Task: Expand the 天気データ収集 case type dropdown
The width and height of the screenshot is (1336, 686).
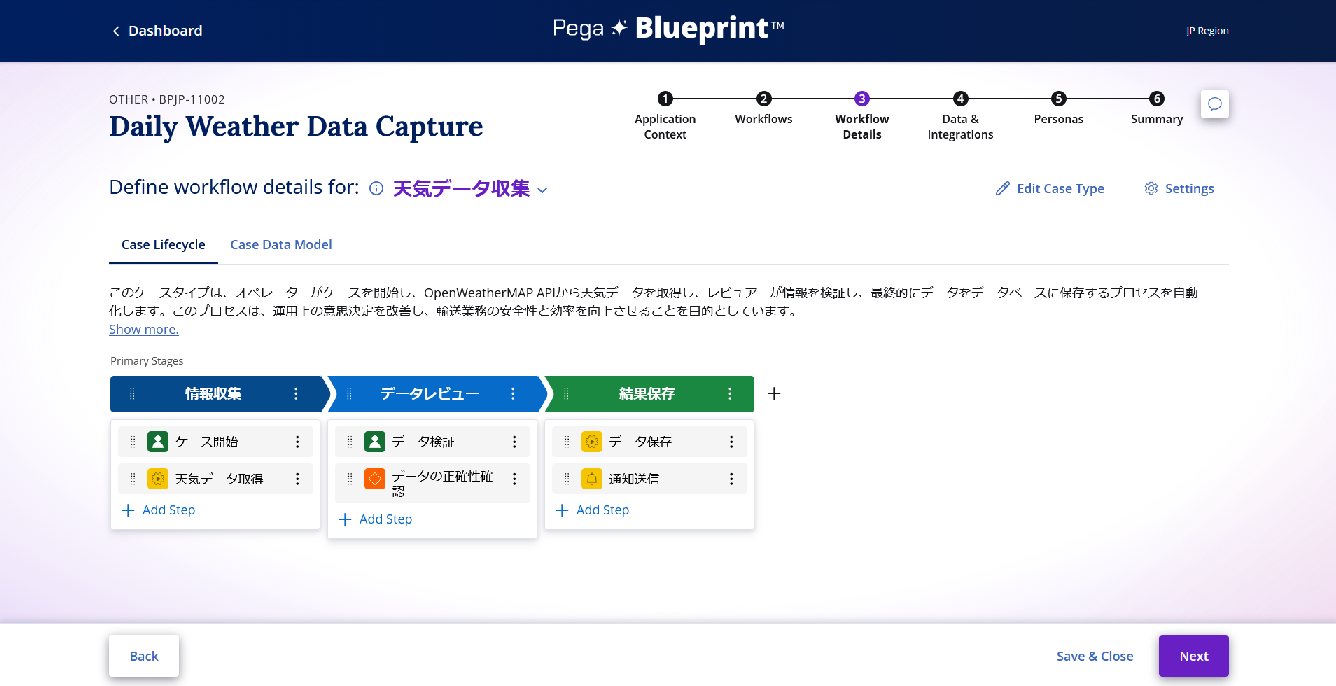Action: (x=542, y=190)
